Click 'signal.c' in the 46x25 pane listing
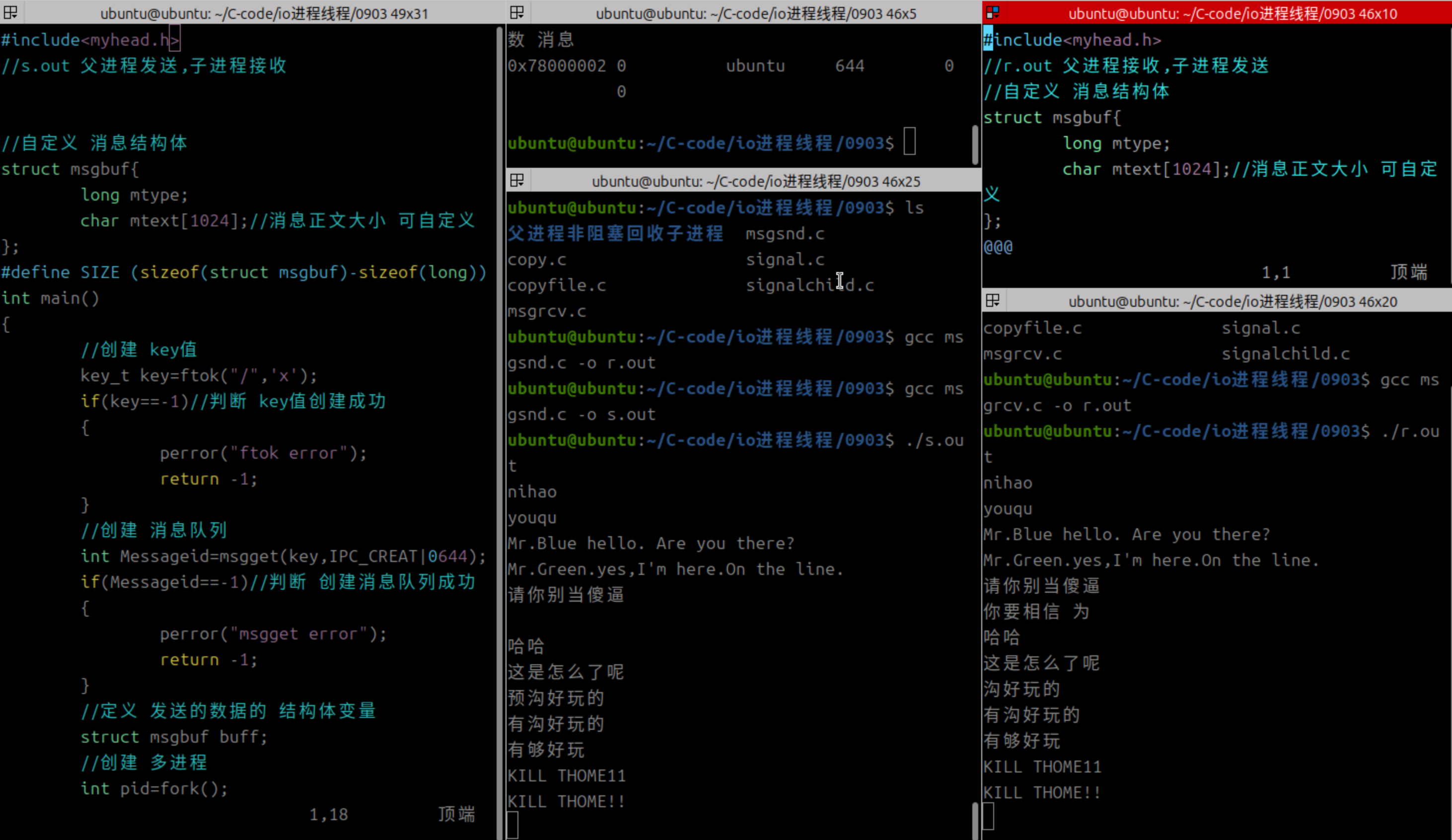Screen dimensions: 1452x840 click(786, 260)
